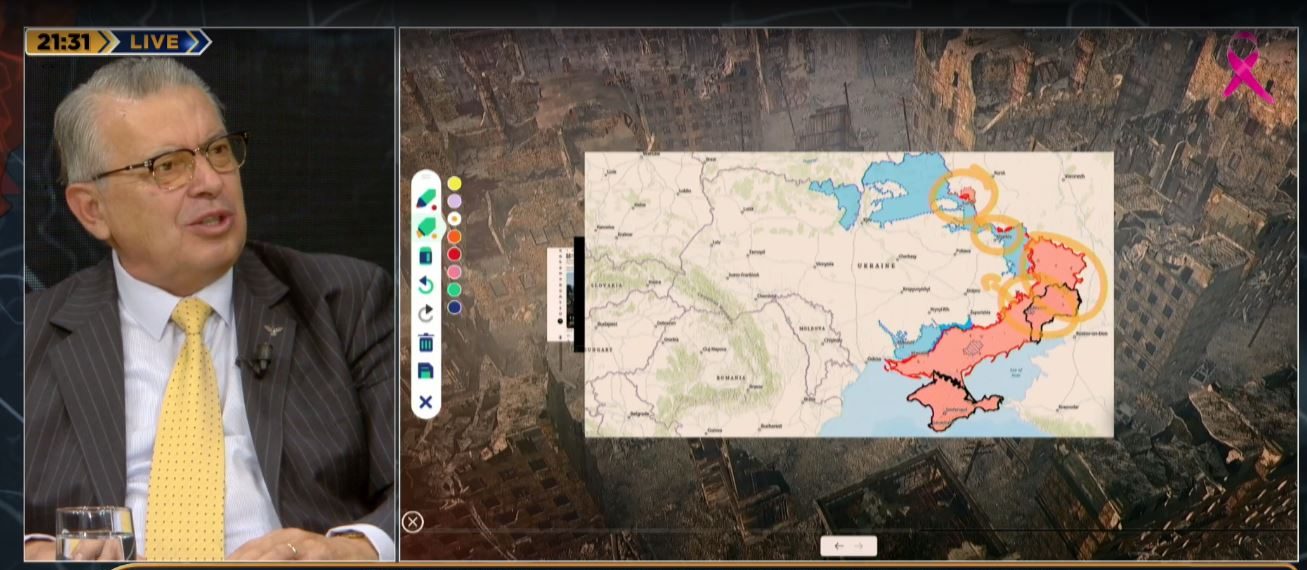The image size is (1307, 570).
Task: Pick the pink color swatch
Action: click(454, 272)
